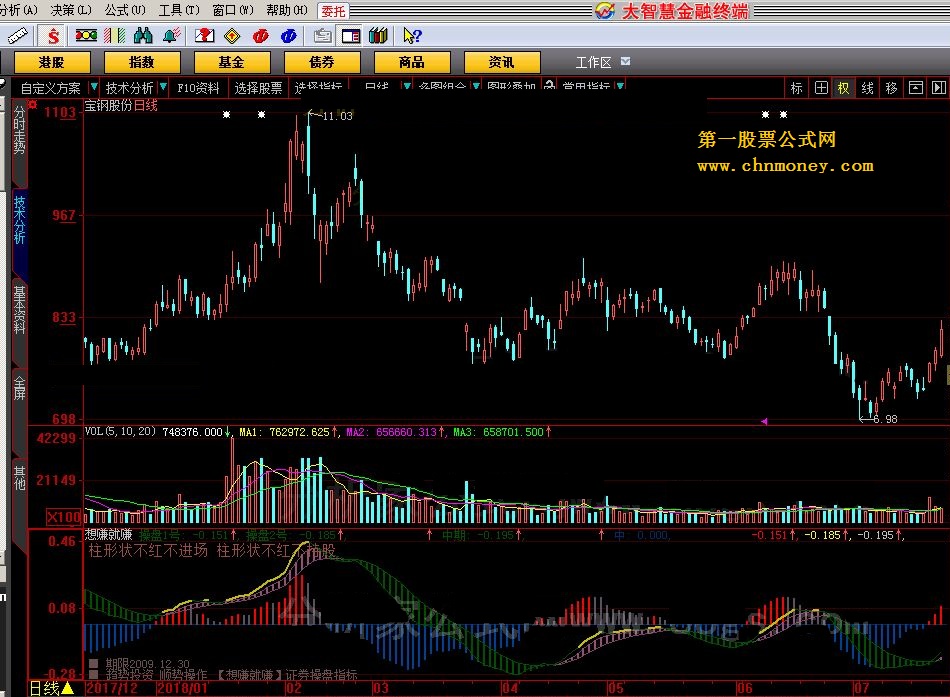Open the 帮助(H) menu
The height and width of the screenshot is (697, 950).
pyautogui.click(x=287, y=10)
